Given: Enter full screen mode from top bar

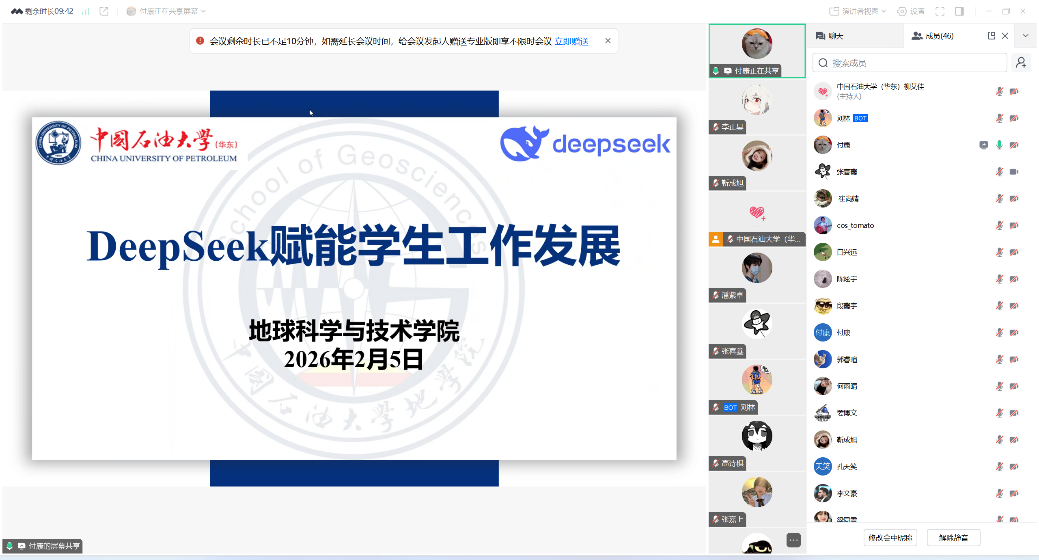Looking at the screenshot, I should coord(939,11).
